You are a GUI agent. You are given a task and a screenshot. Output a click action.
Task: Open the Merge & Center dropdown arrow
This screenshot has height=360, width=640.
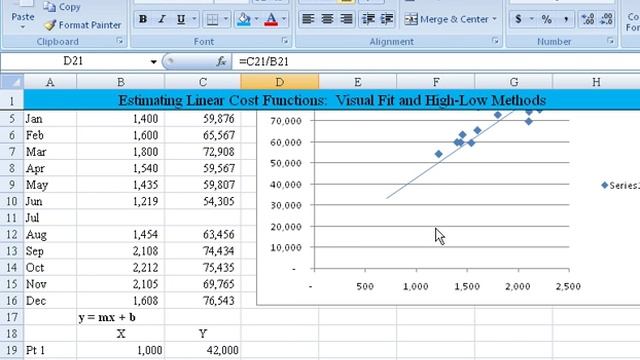(494, 19)
